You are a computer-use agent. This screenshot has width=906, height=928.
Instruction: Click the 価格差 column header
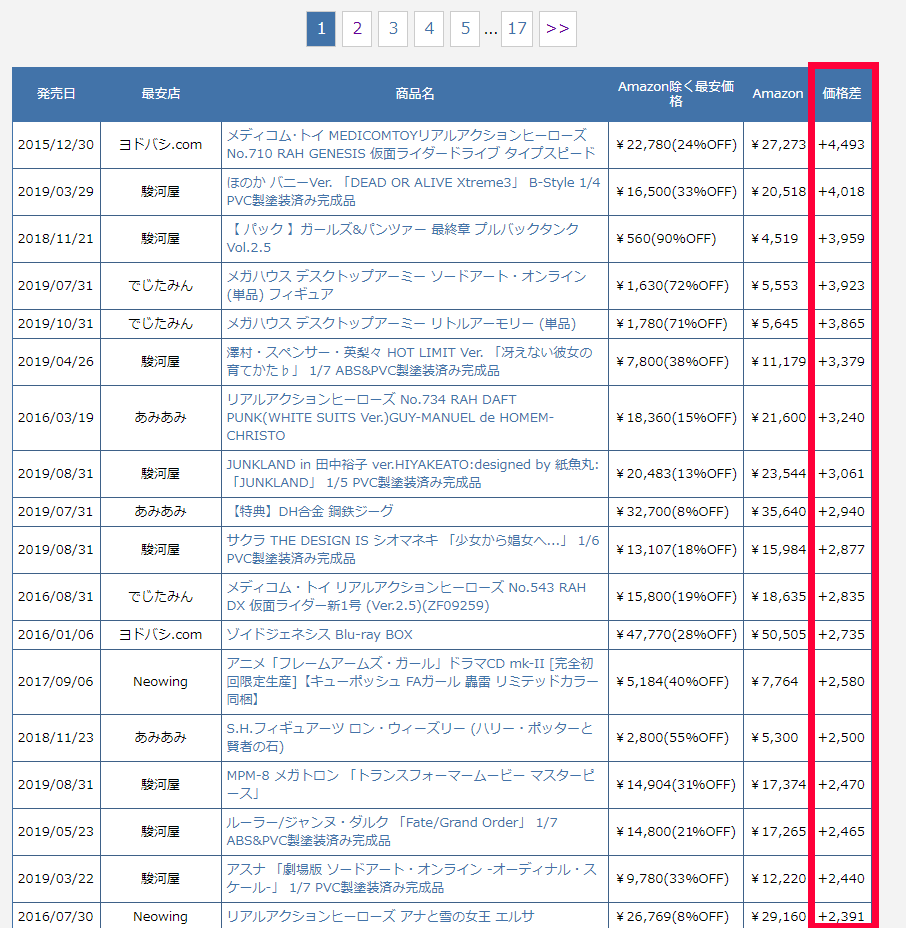841,93
